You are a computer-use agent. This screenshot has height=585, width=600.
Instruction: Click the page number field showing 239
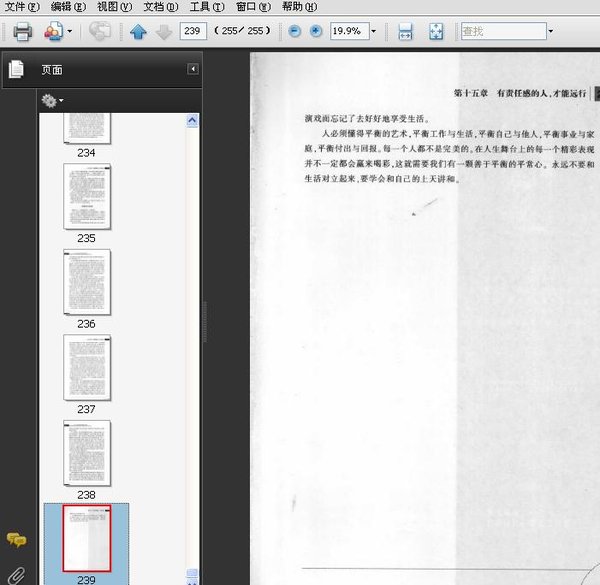coord(193,31)
